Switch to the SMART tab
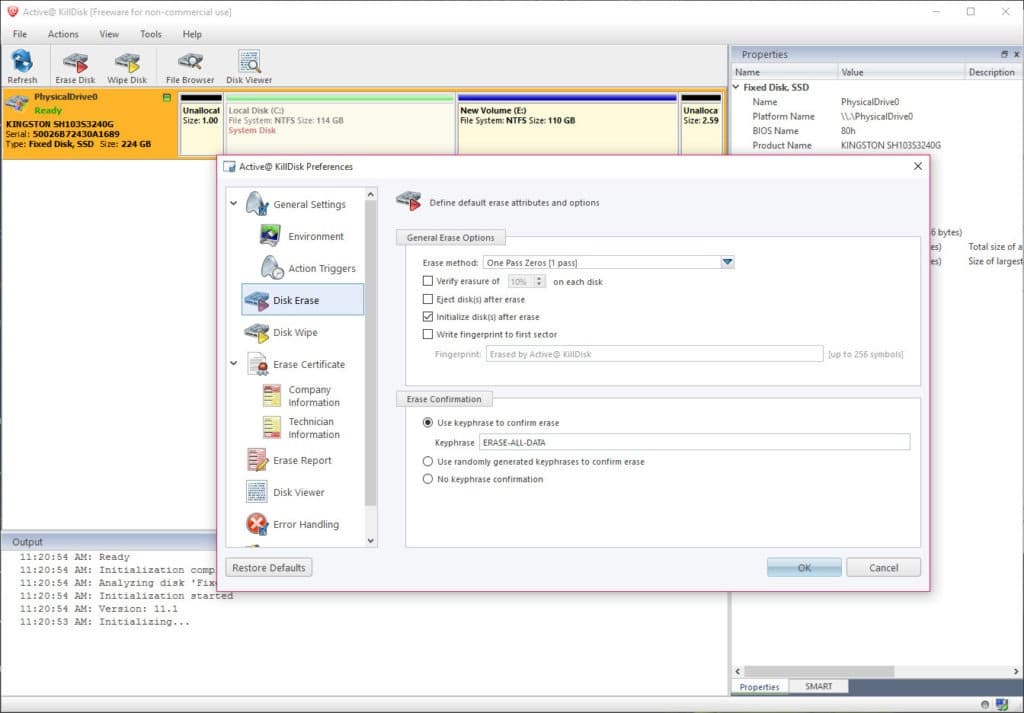This screenshot has height=713, width=1024. (818, 687)
